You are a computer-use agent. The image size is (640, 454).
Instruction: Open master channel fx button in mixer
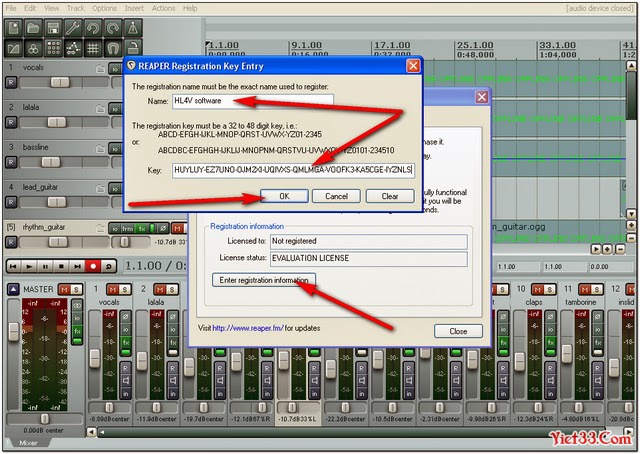(x=77, y=331)
